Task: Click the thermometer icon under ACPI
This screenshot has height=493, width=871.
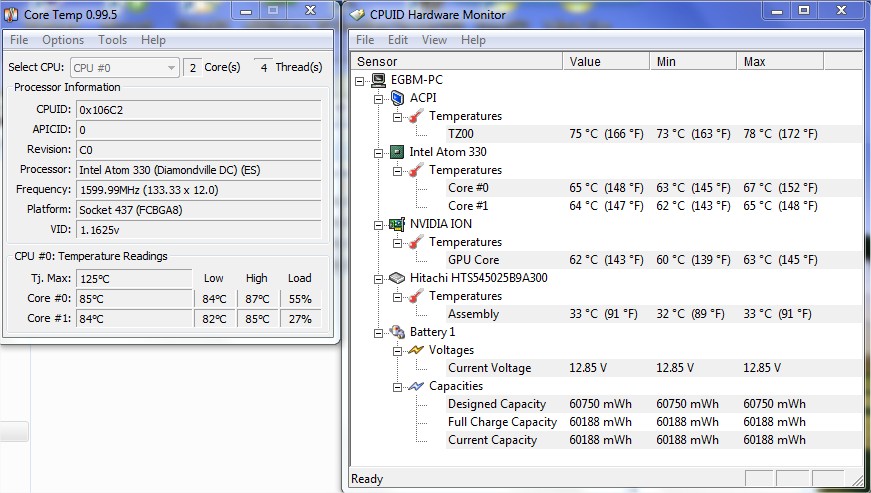Action: click(416, 116)
